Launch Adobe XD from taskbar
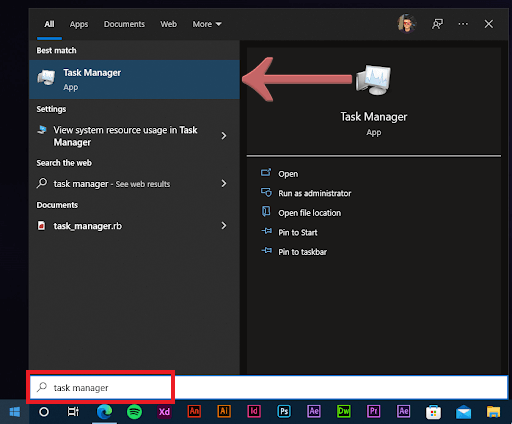The width and height of the screenshot is (512, 424). click(164, 412)
